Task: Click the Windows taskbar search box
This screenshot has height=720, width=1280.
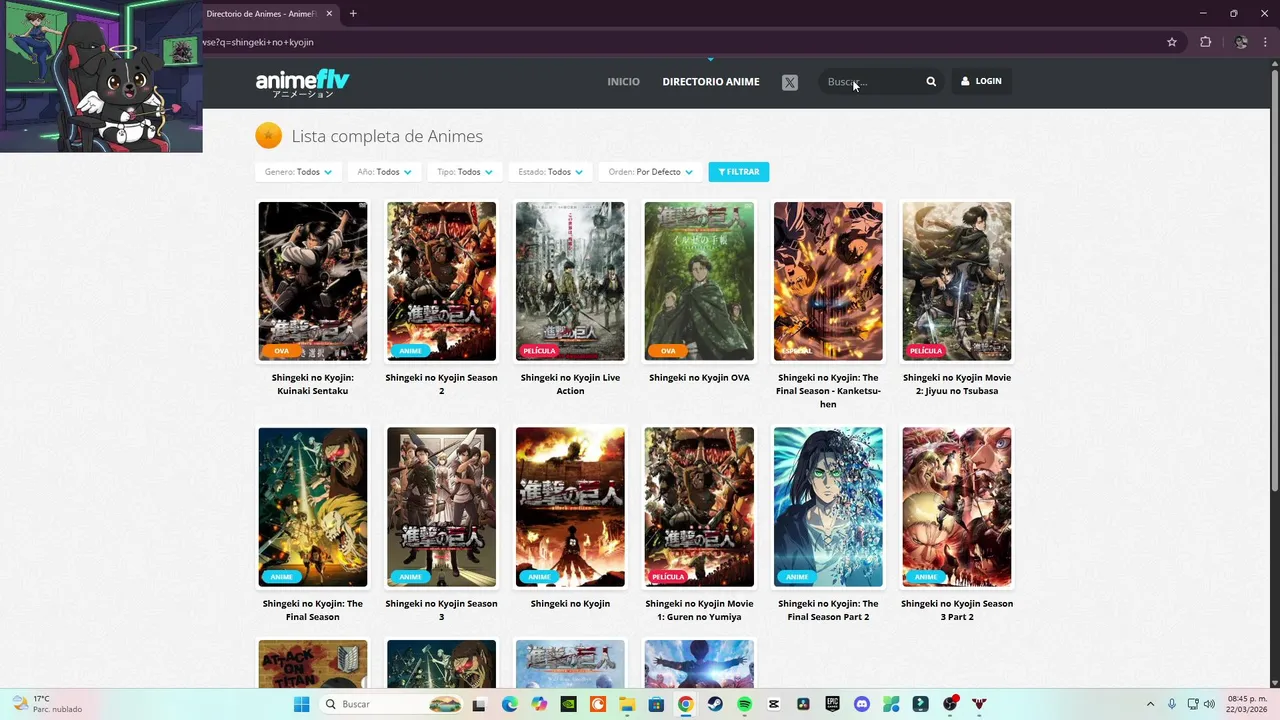Action: pos(390,704)
